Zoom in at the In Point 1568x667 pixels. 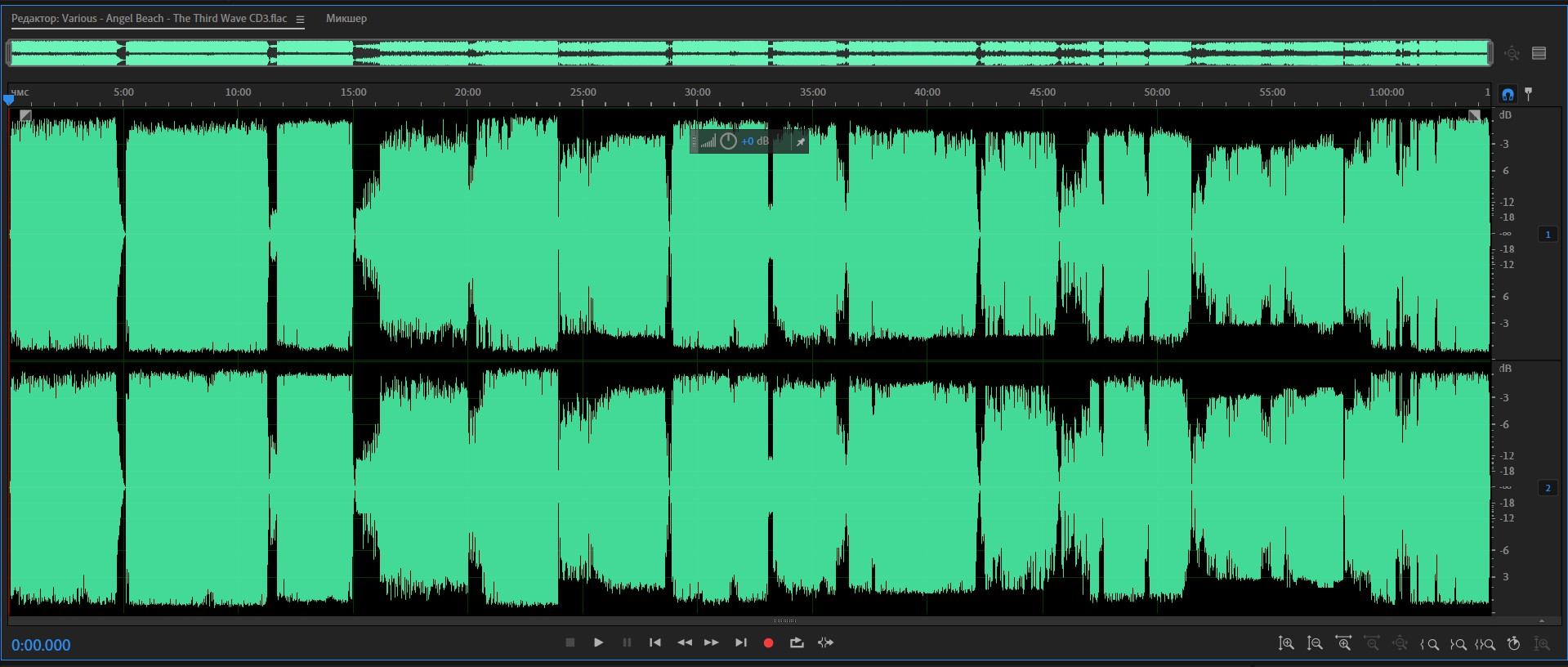pos(1430,644)
